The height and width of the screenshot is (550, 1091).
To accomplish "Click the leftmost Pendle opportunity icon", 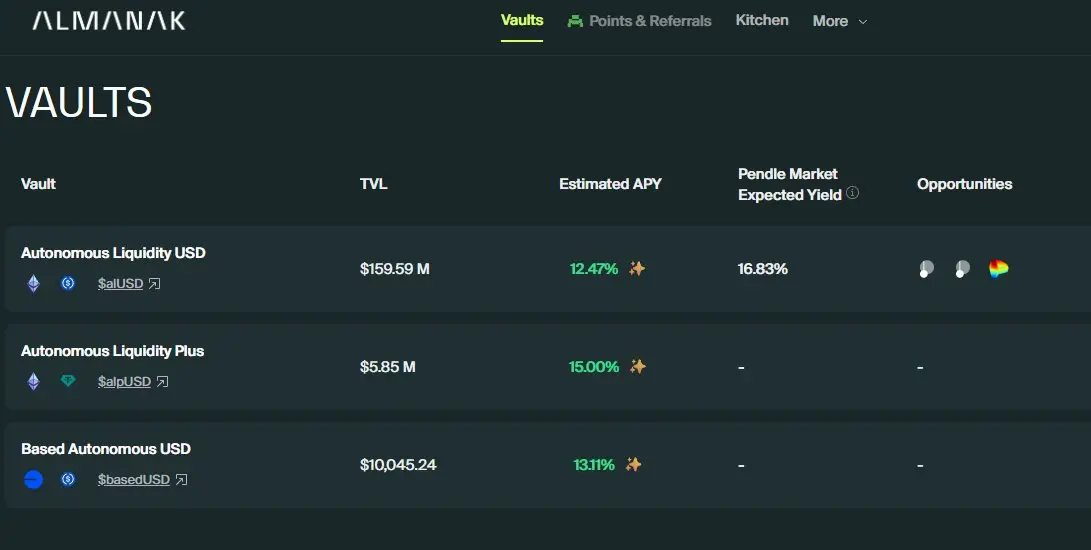I will (x=927, y=268).
